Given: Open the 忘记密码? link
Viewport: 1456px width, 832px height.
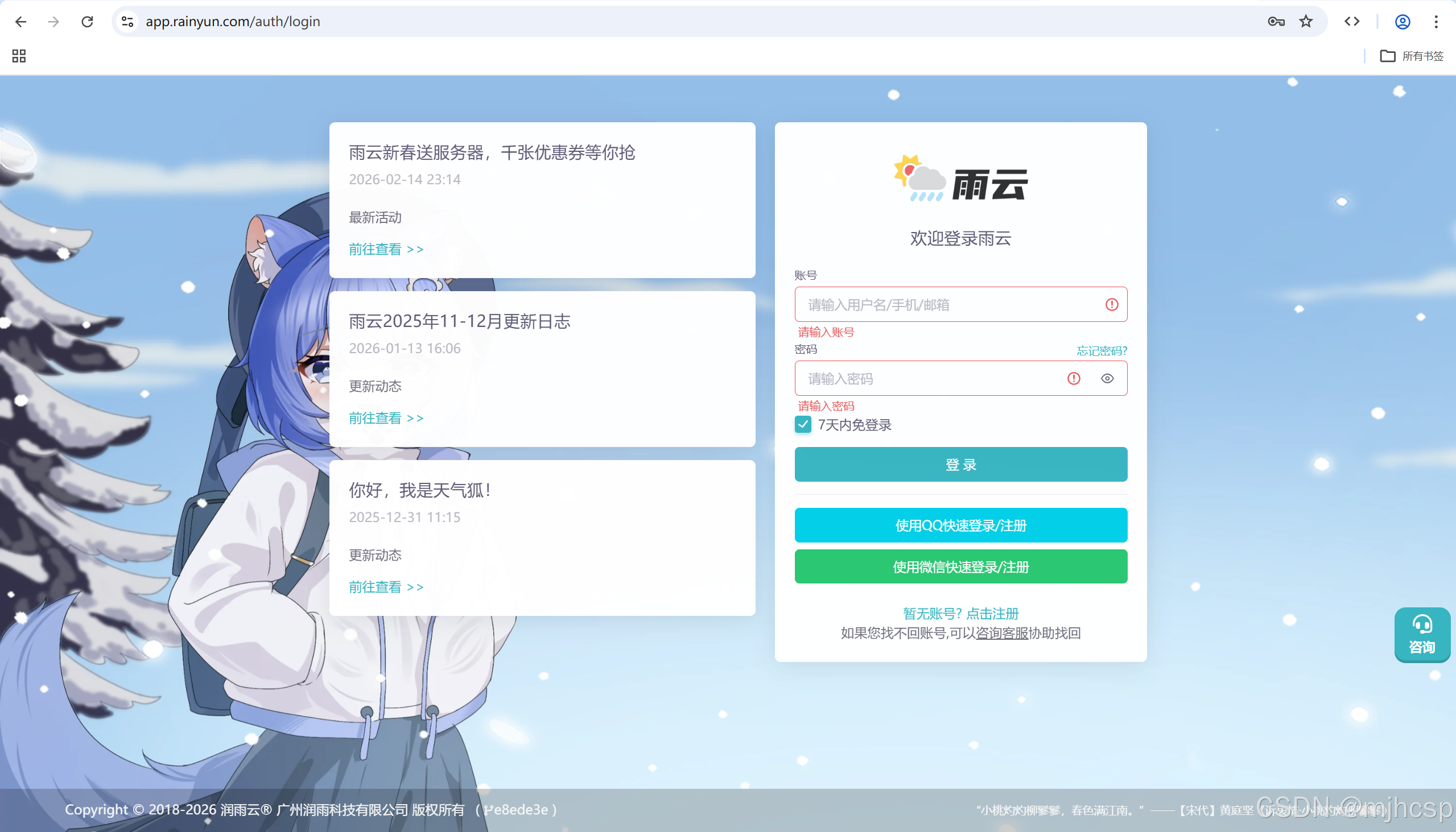Looking at the screenshot, I should pos(1102,351).
